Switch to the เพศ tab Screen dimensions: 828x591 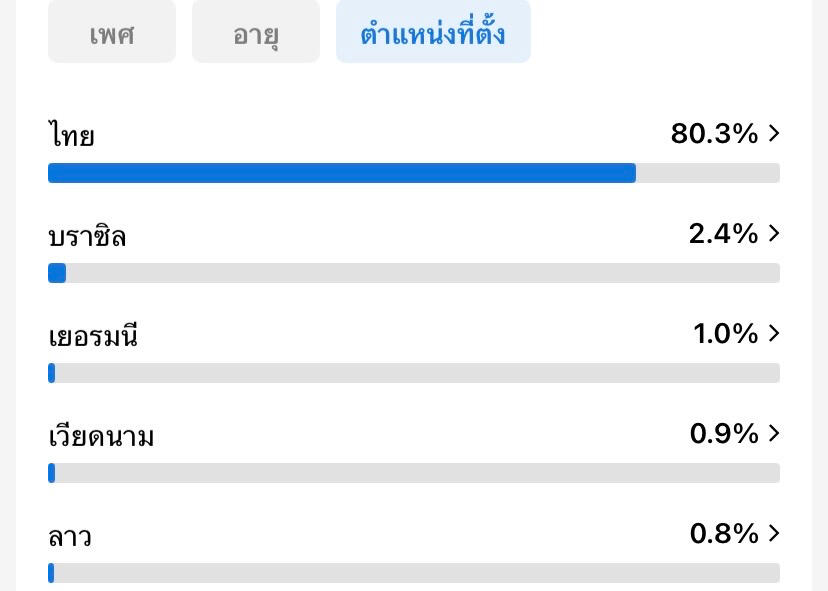112,34
